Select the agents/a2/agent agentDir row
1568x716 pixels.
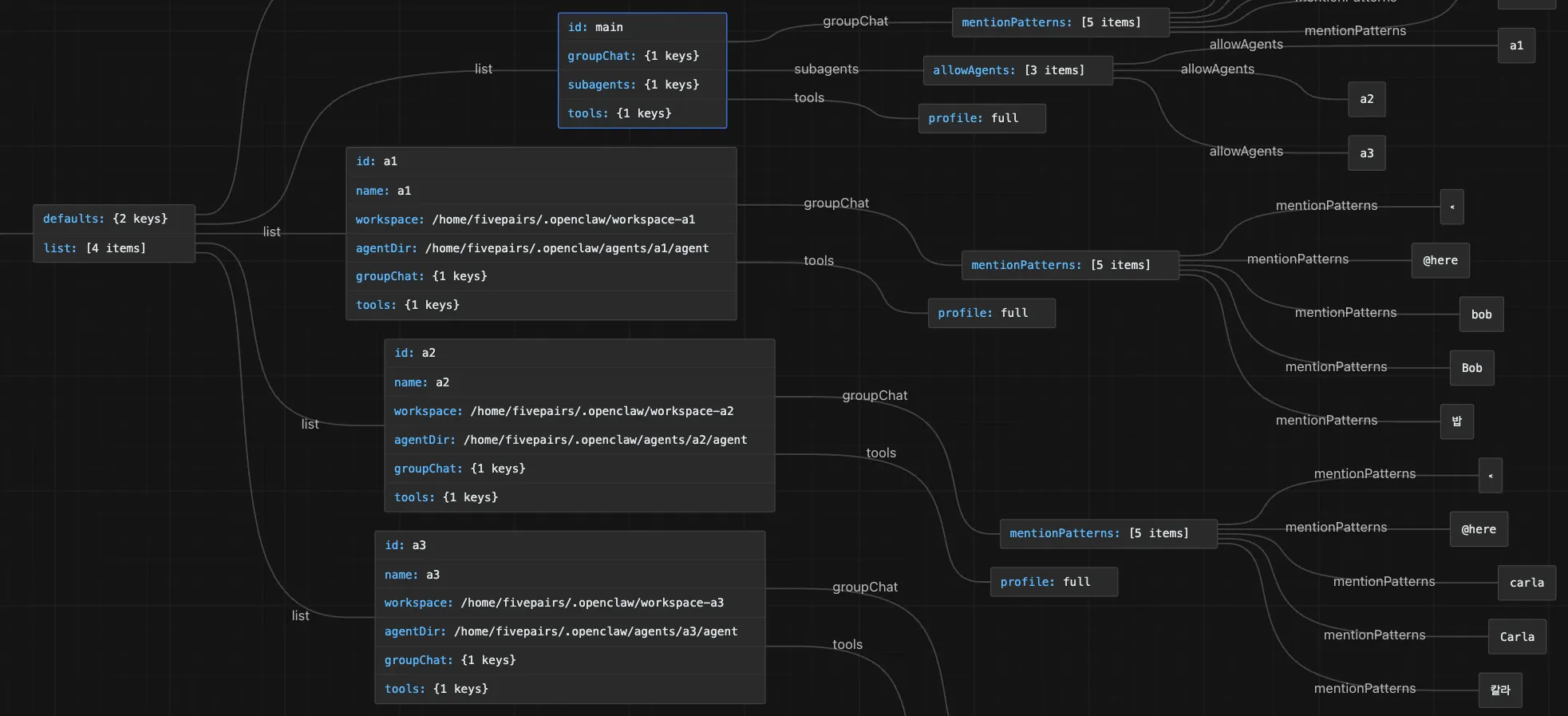point(579,440)
